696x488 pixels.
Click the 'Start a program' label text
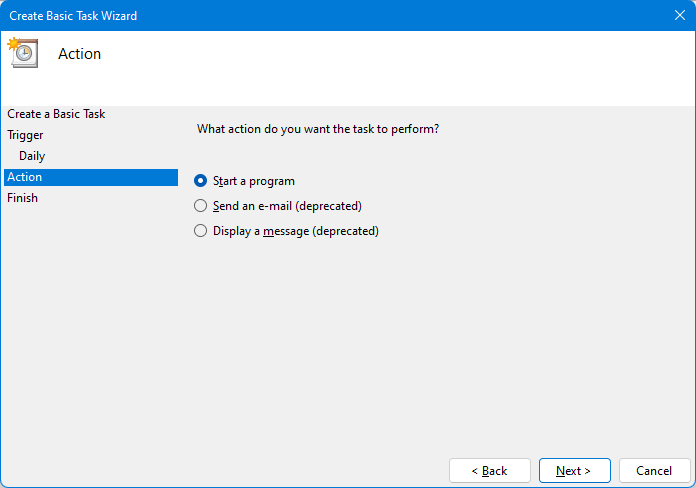pyautogui.click(x=254, y=181)
